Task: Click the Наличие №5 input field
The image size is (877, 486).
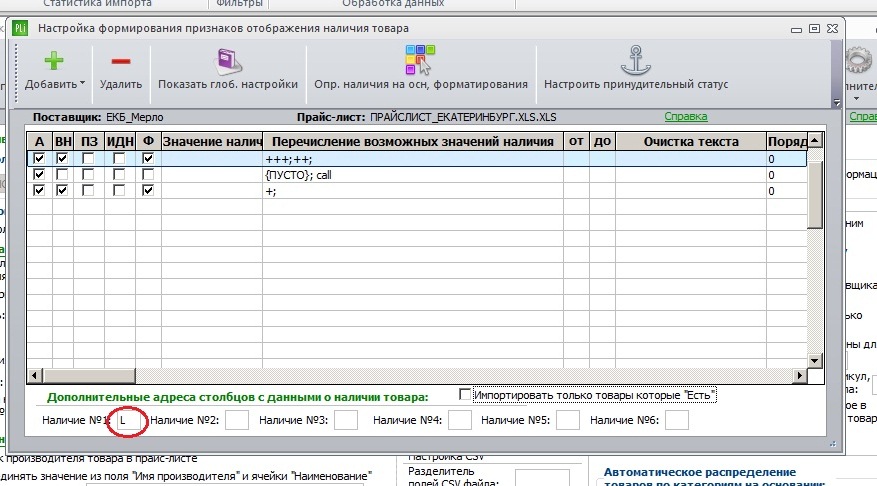Action: (568, 420)
